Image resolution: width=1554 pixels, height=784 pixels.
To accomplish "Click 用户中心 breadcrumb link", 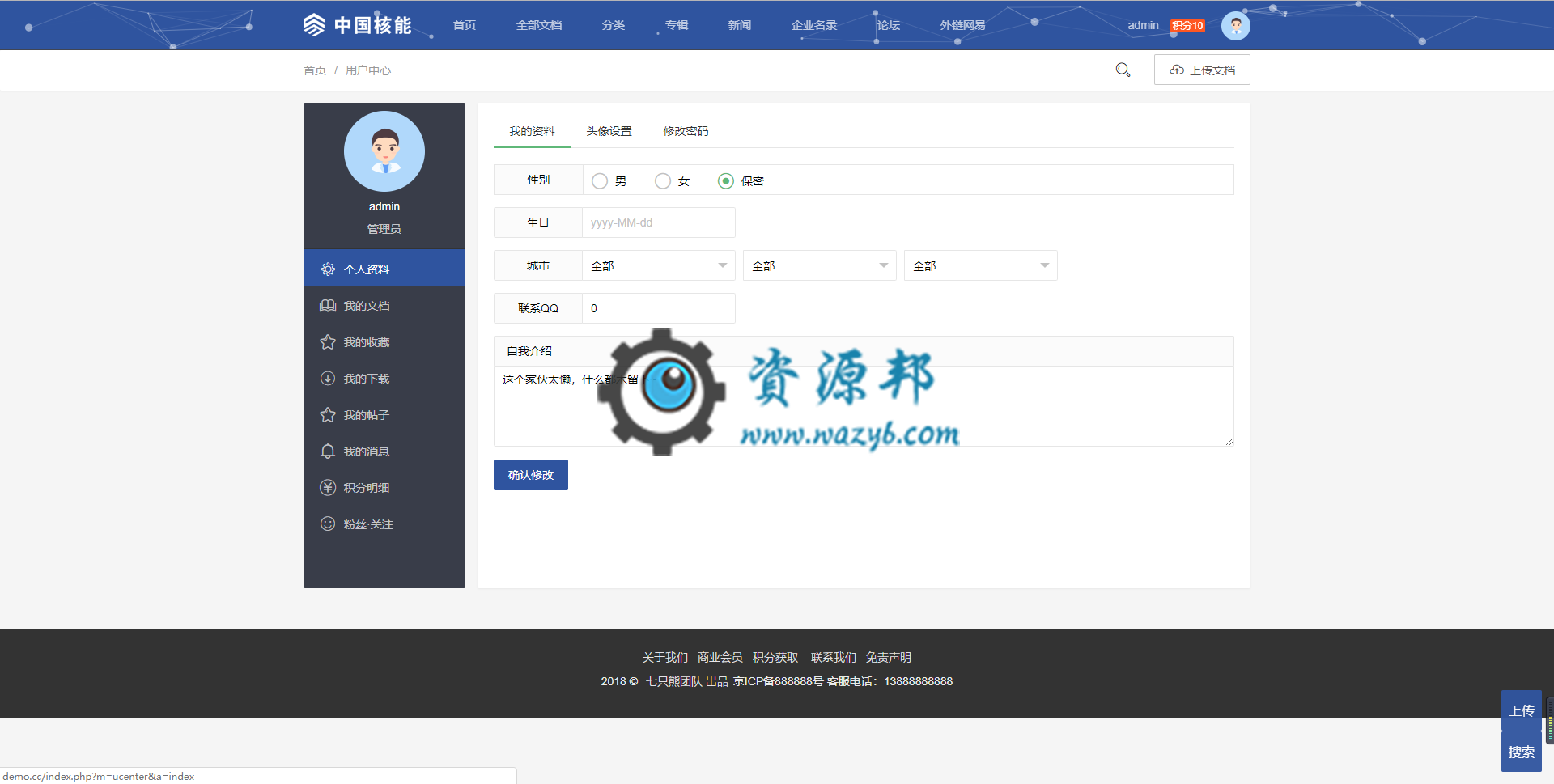I will [x=368, y=70].
